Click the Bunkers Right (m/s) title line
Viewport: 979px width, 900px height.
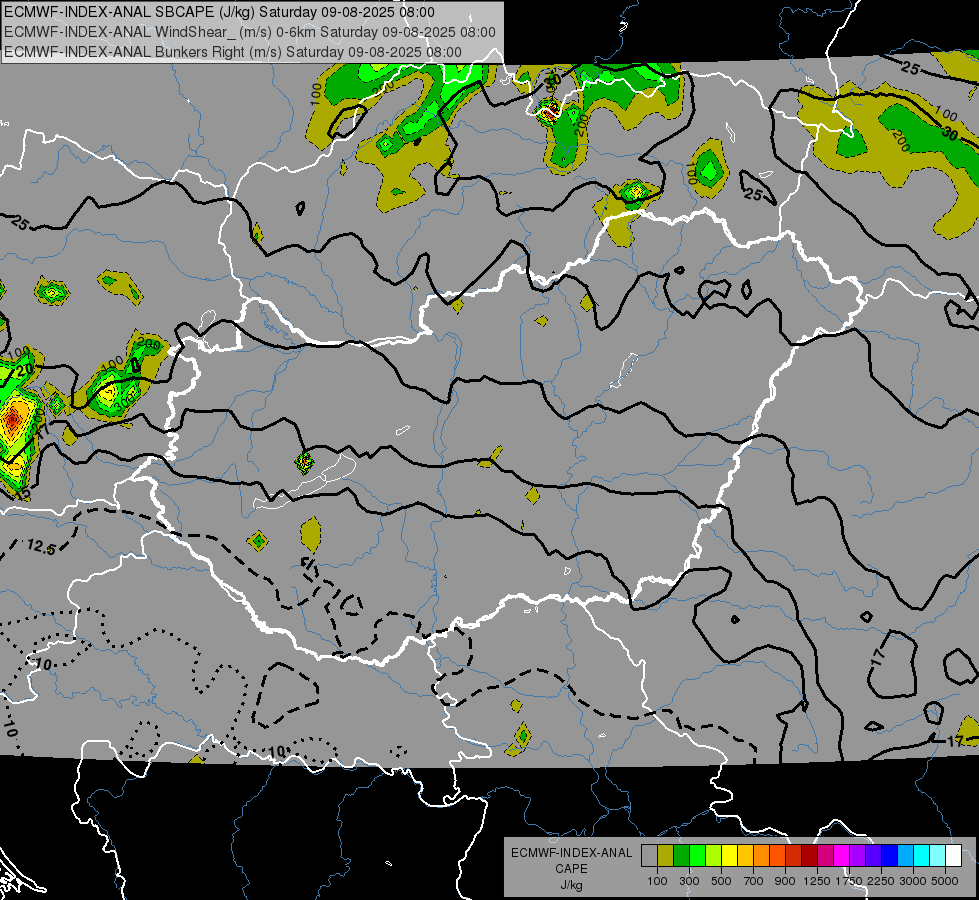coord(233,52)
